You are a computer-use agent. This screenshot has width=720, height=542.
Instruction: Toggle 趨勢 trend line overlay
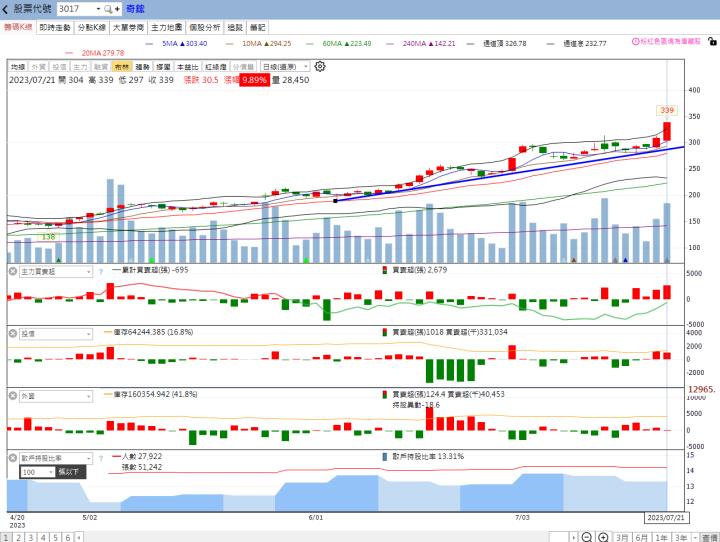(143, 67)
